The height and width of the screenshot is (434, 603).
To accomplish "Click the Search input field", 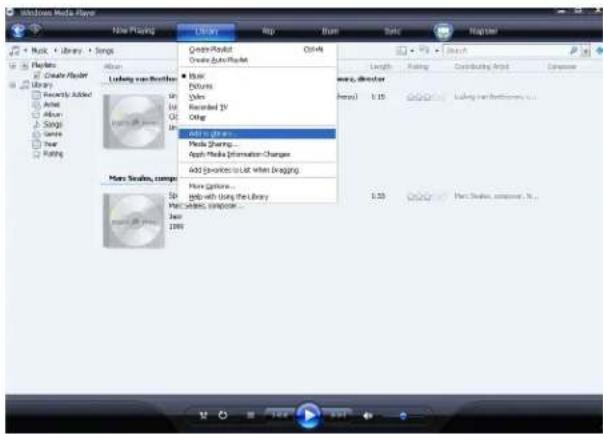I will [x=506, y=50].
